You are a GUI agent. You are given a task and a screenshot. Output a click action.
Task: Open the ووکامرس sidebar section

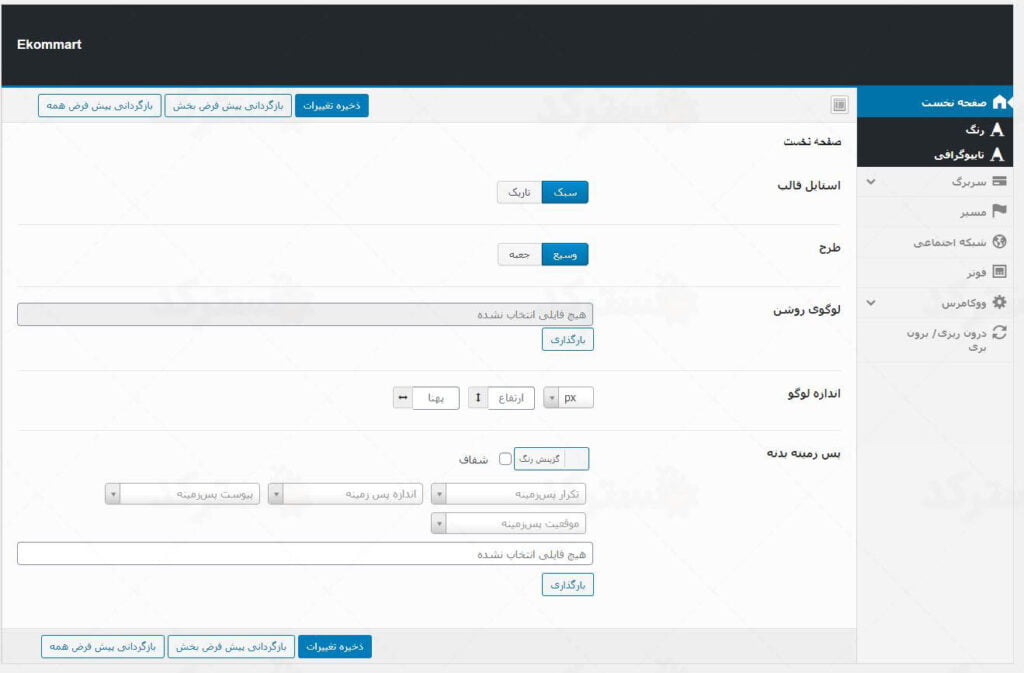[x=965, y=302]
